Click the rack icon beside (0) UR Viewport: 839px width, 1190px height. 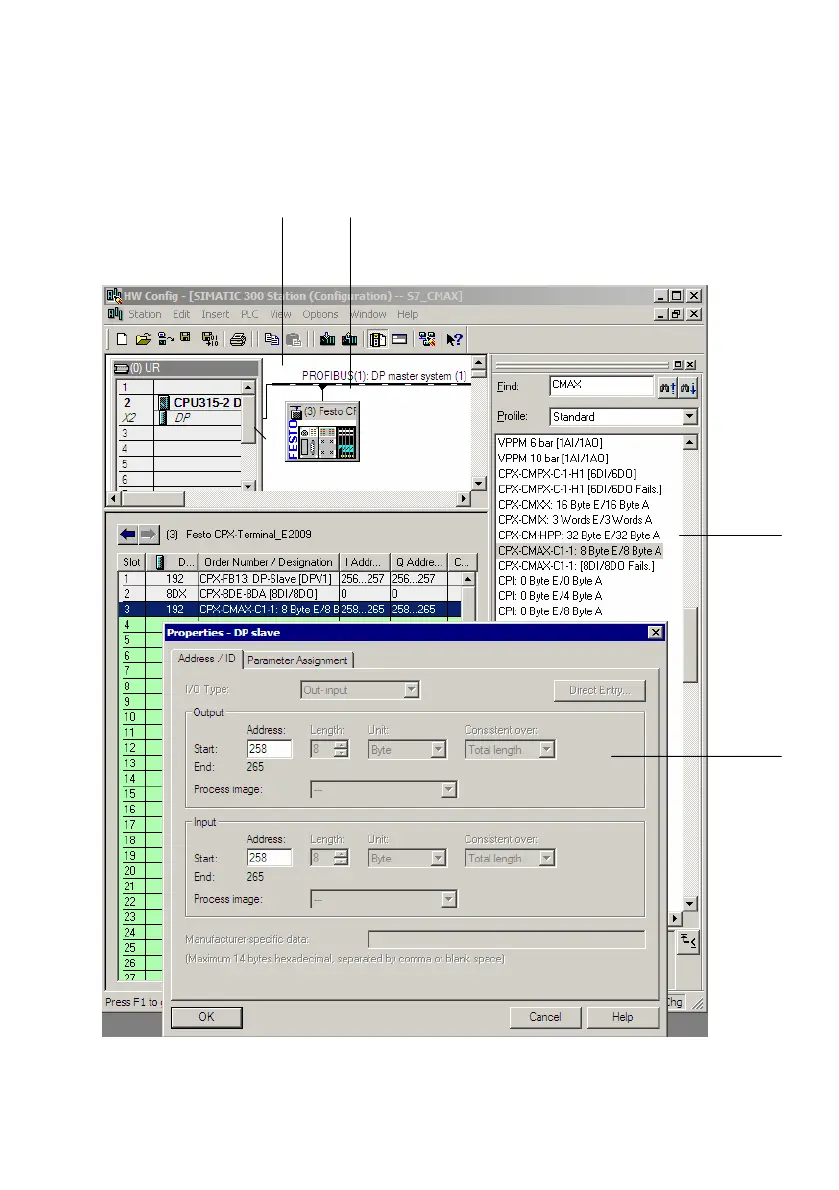(x=121, y=368)
